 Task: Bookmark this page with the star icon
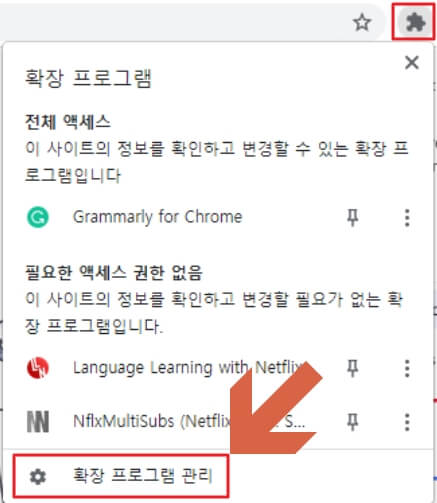click(362, 23)
